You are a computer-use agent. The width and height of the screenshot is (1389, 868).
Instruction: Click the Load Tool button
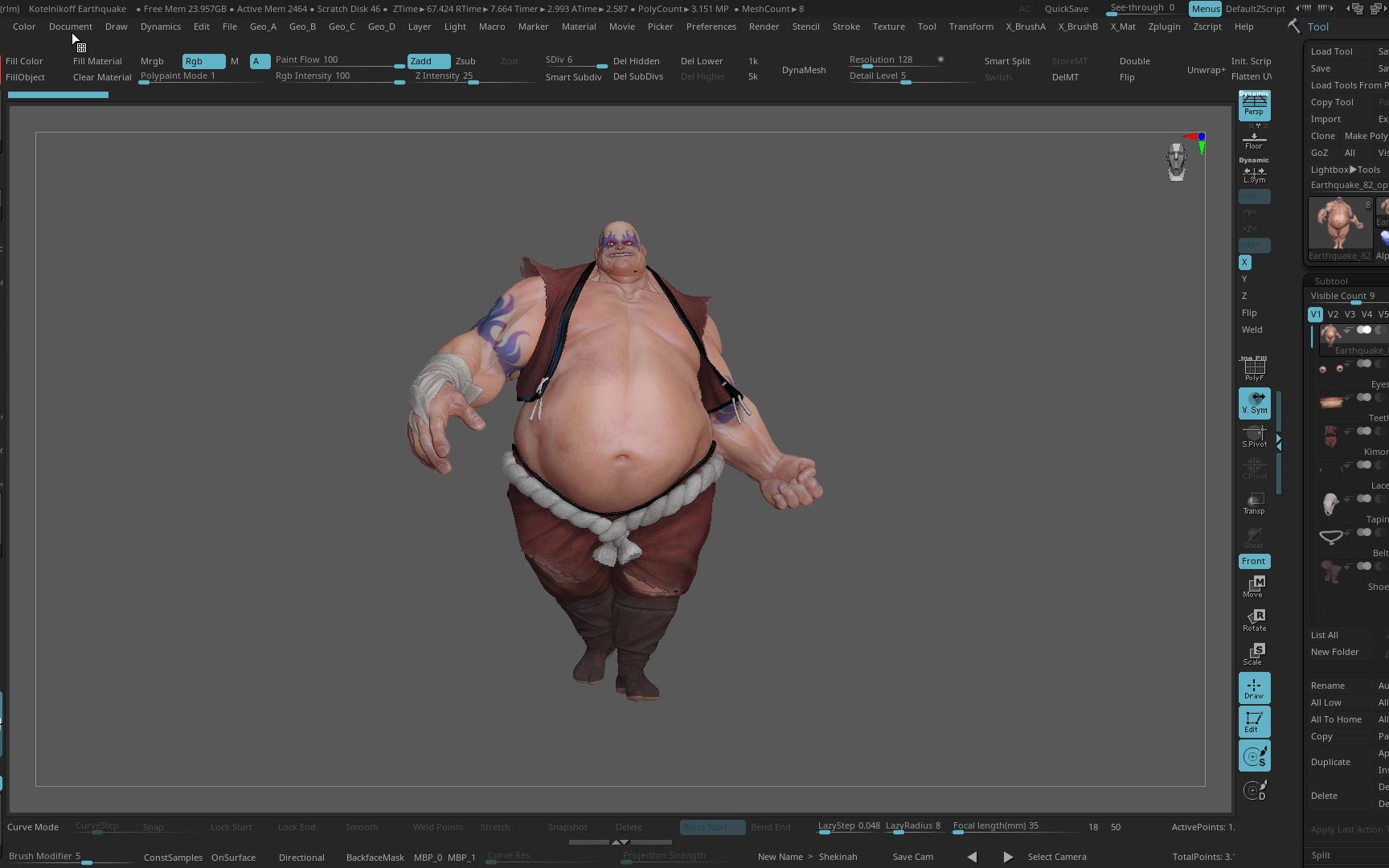pyautogui.click(x=1331, y=51)
